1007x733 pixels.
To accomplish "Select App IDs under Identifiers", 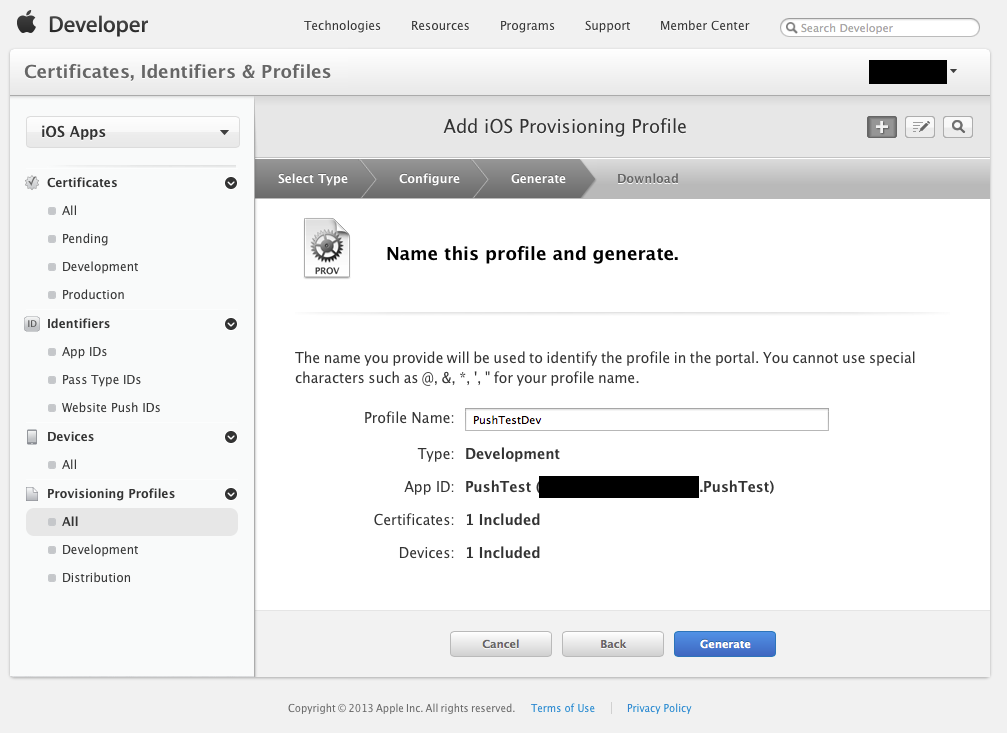I will 84,352.
